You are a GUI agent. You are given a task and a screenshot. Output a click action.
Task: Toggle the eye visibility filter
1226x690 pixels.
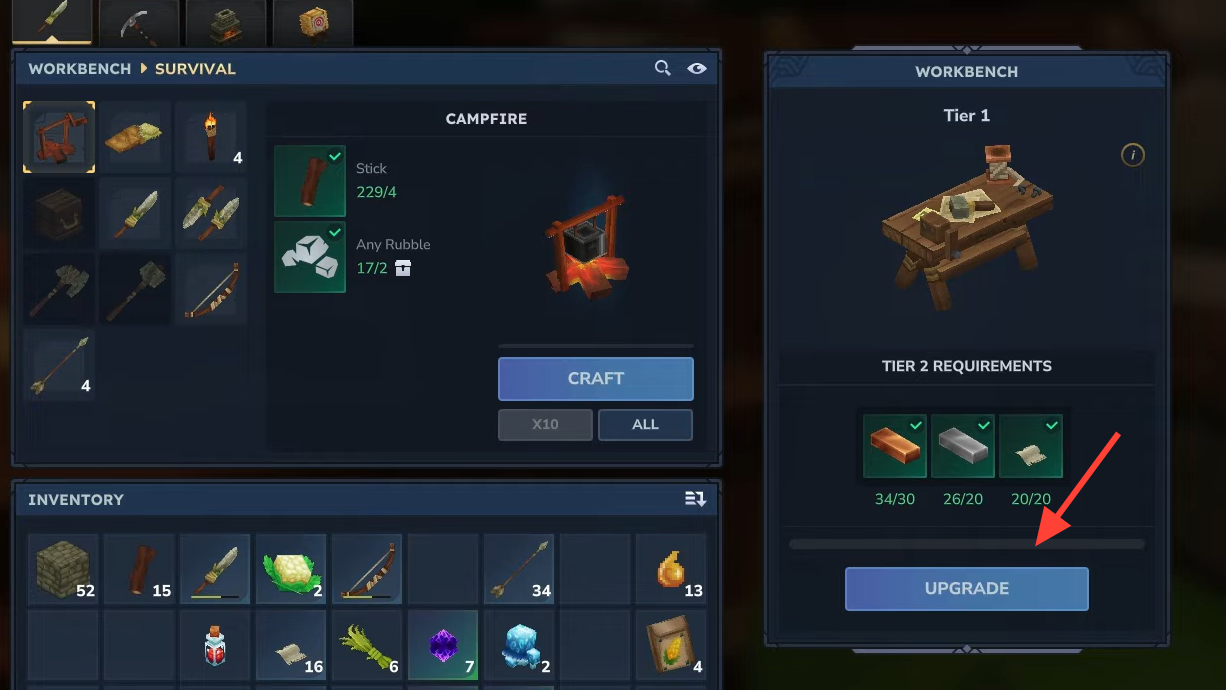click(x=697, y=68)
